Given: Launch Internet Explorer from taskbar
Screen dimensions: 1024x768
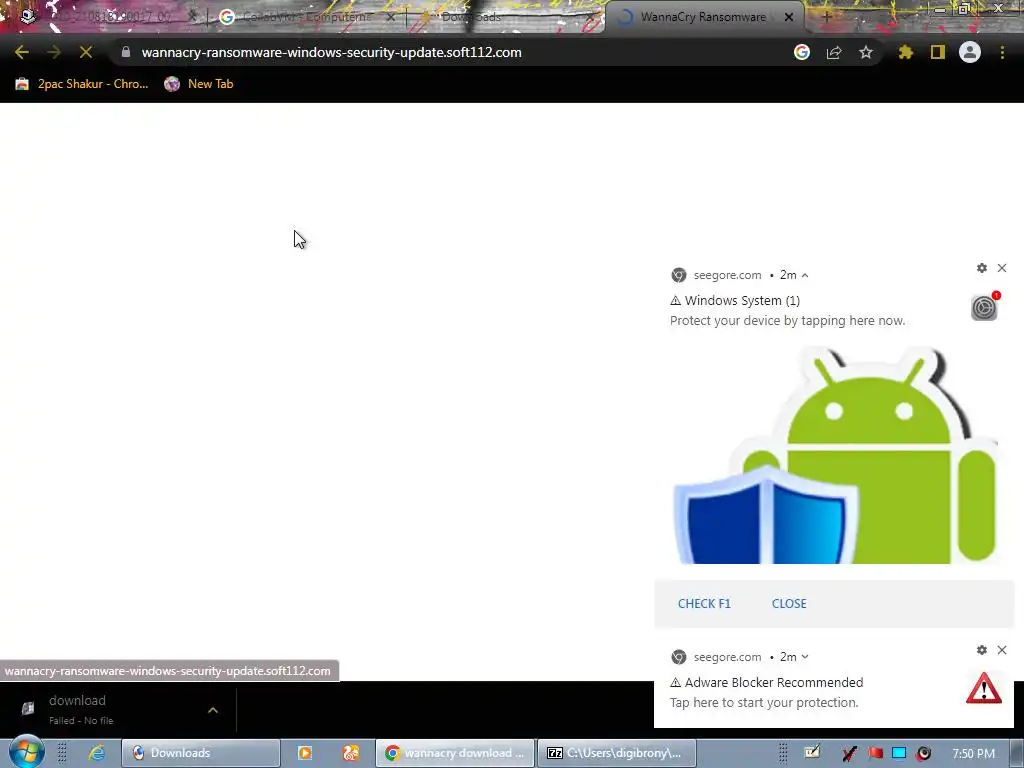Looking at the screenshot, I should [x=97, y=753].
